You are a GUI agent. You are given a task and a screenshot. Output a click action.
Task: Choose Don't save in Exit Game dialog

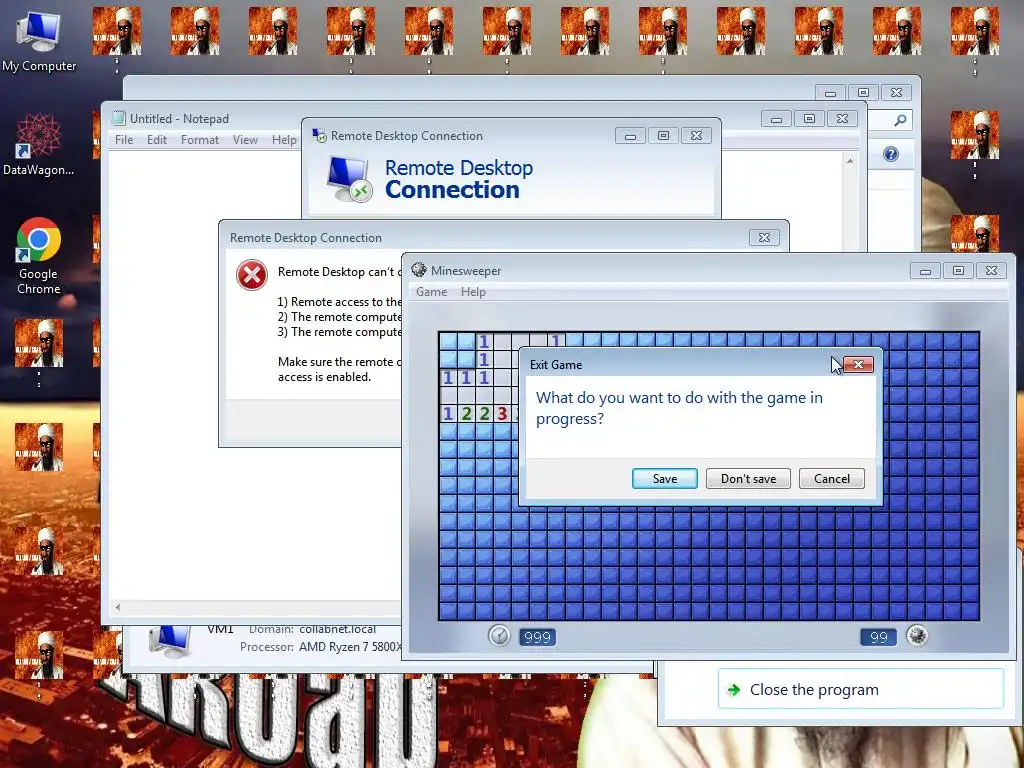pos(748,479)
